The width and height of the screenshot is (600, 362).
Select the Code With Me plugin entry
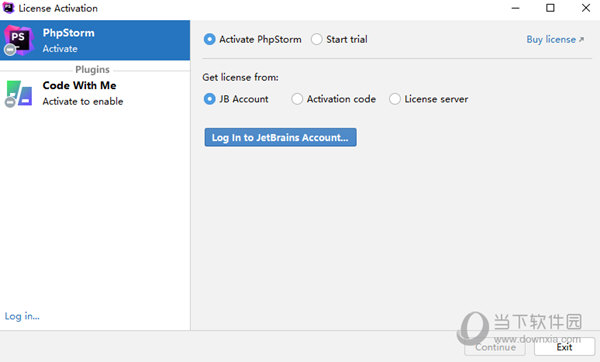pyautogui.click(x=95, y=93)
